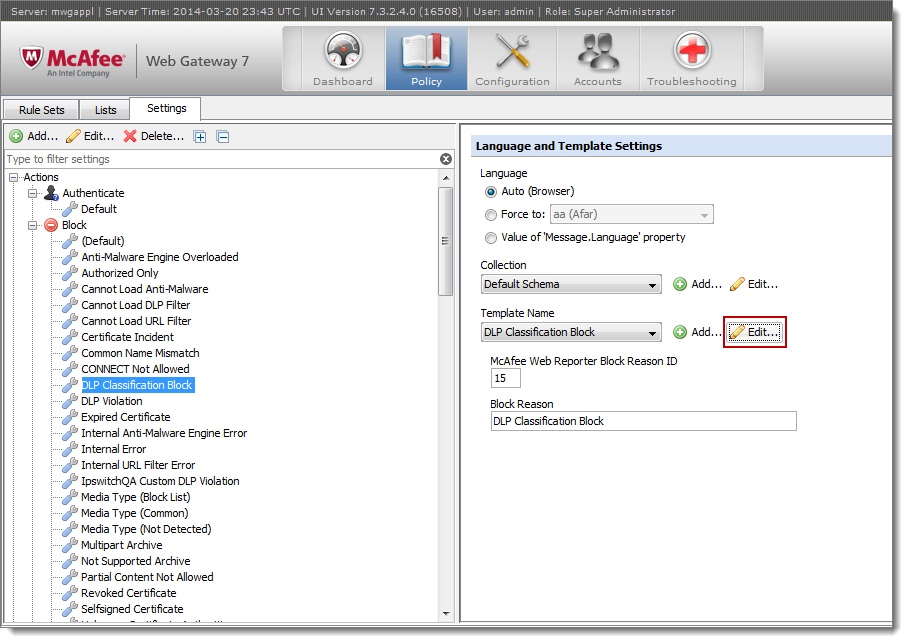The image size is (908, 643).
Task: Click the green Add icon in settings toolbar
Action: coord(16,137)
